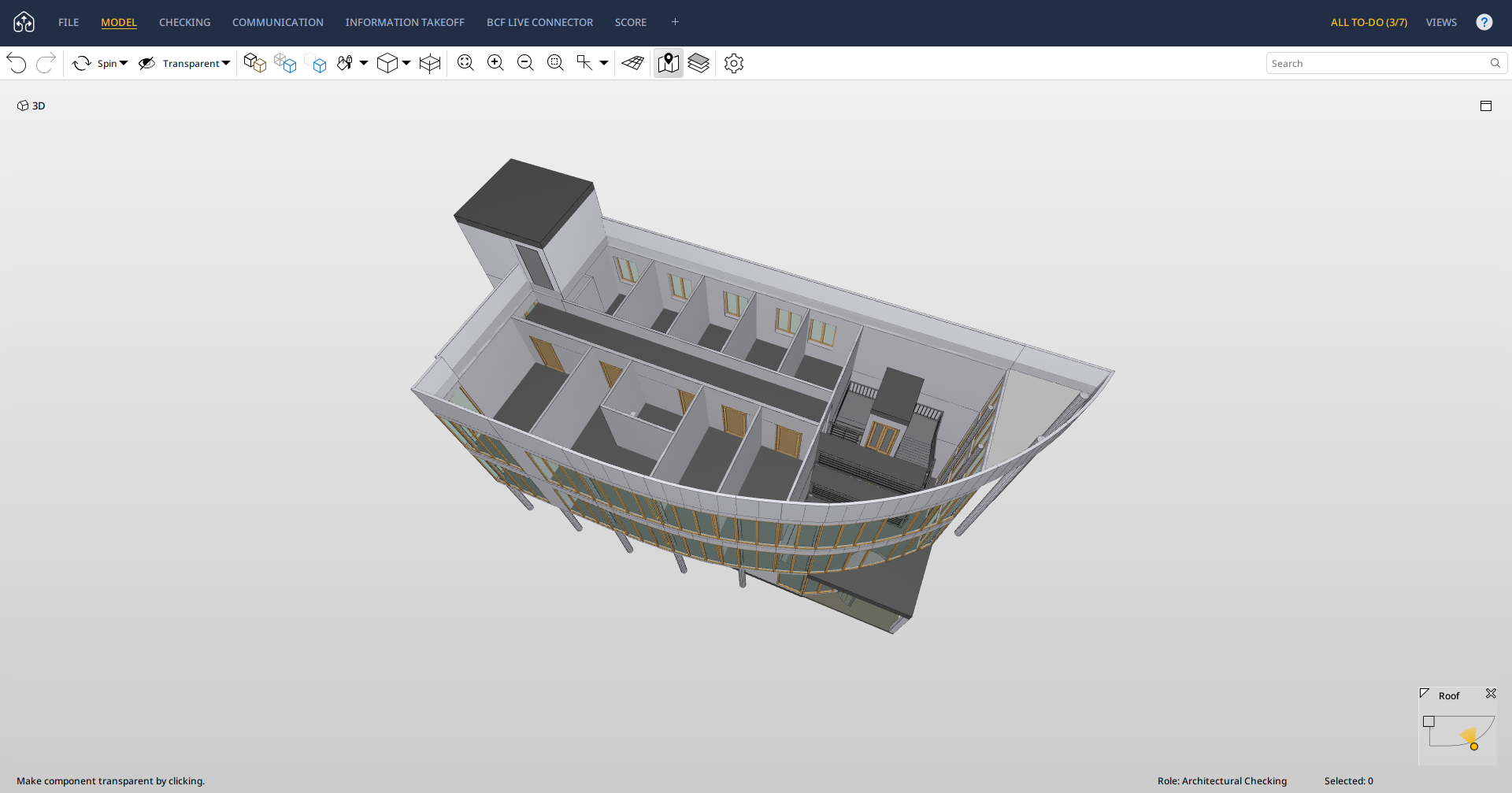Toggle the ground grid plane icon

click(x=633, y=63)
